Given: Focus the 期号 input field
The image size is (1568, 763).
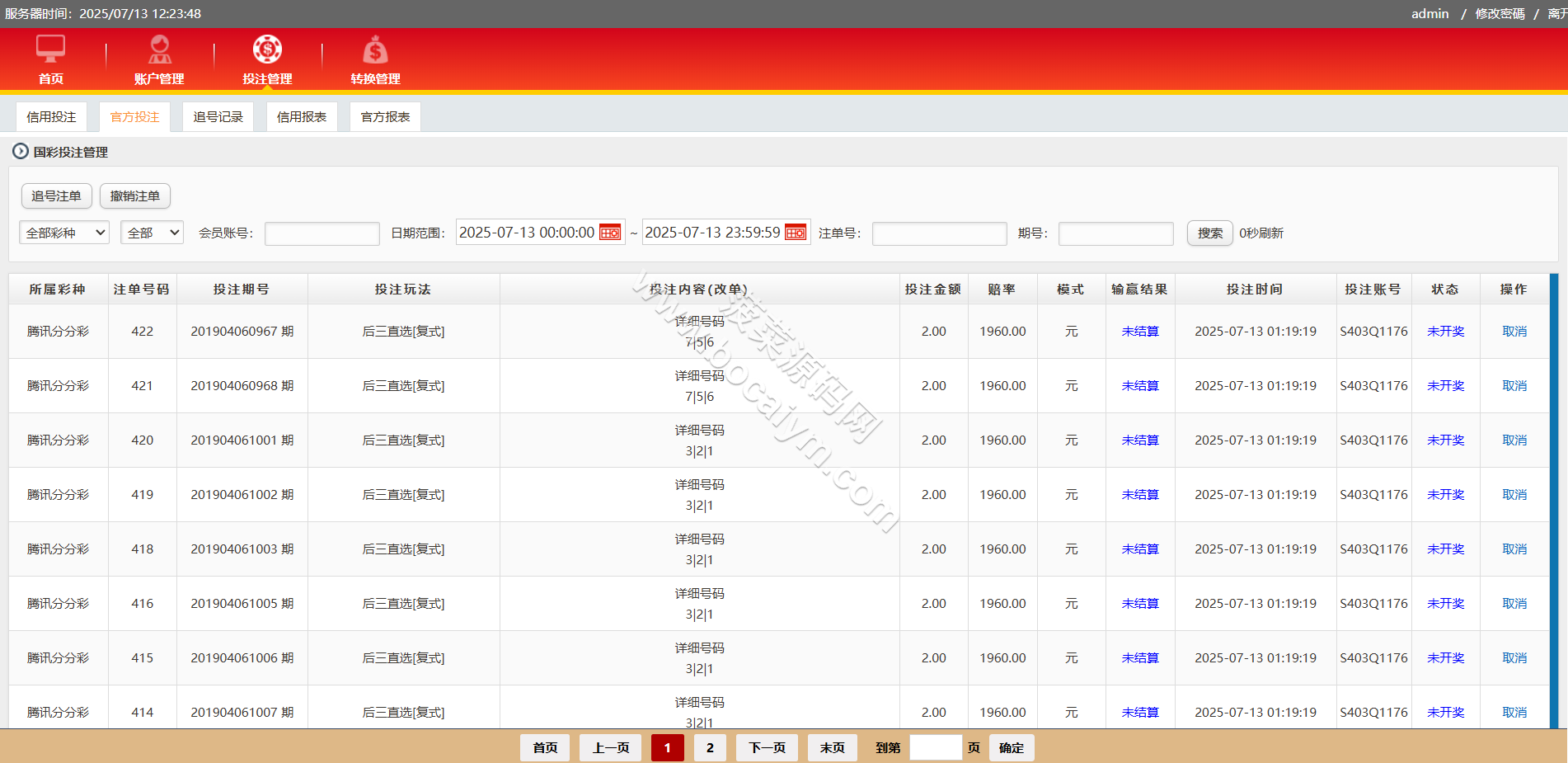Looking at the screenshot, I should pyautogui.click(x=1115, y=233).
